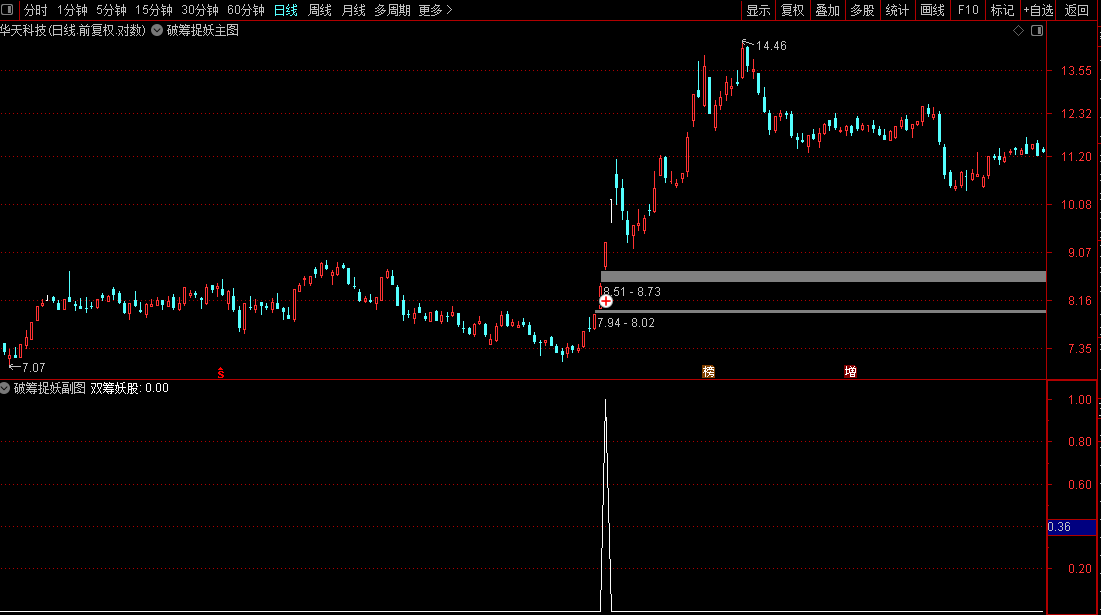Image resolution: width=1101 pixels, height=615 pixels.
Task: Expand the 破筹捉妖主图 indicator dropdown
Action: (x=157, y=30)
